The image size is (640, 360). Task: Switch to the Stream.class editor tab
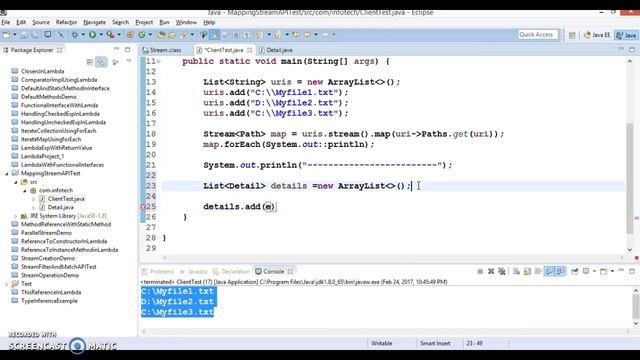click(165, 50)
